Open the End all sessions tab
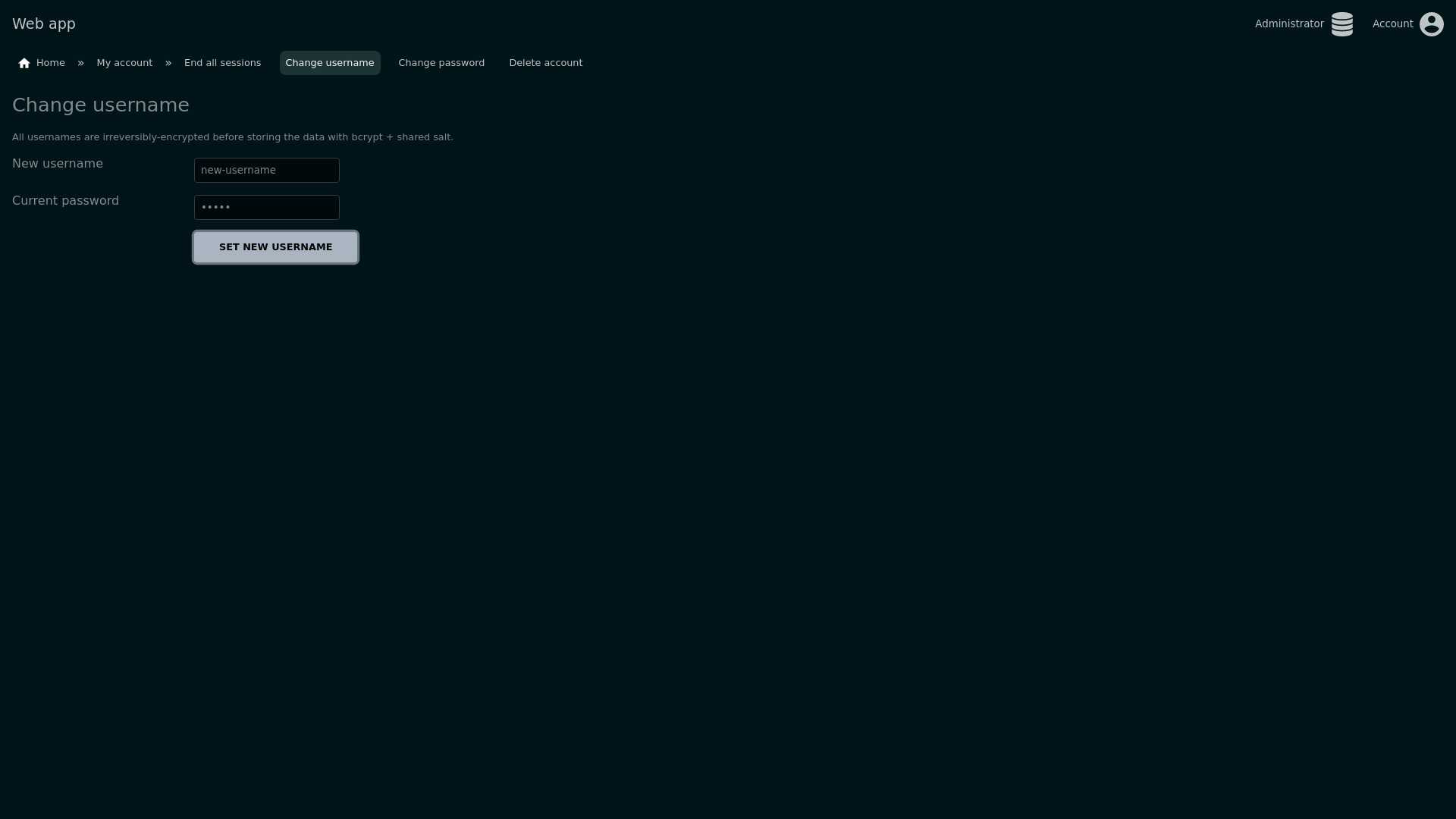Viewport: 1456px width, 819px height. [222, 63]
